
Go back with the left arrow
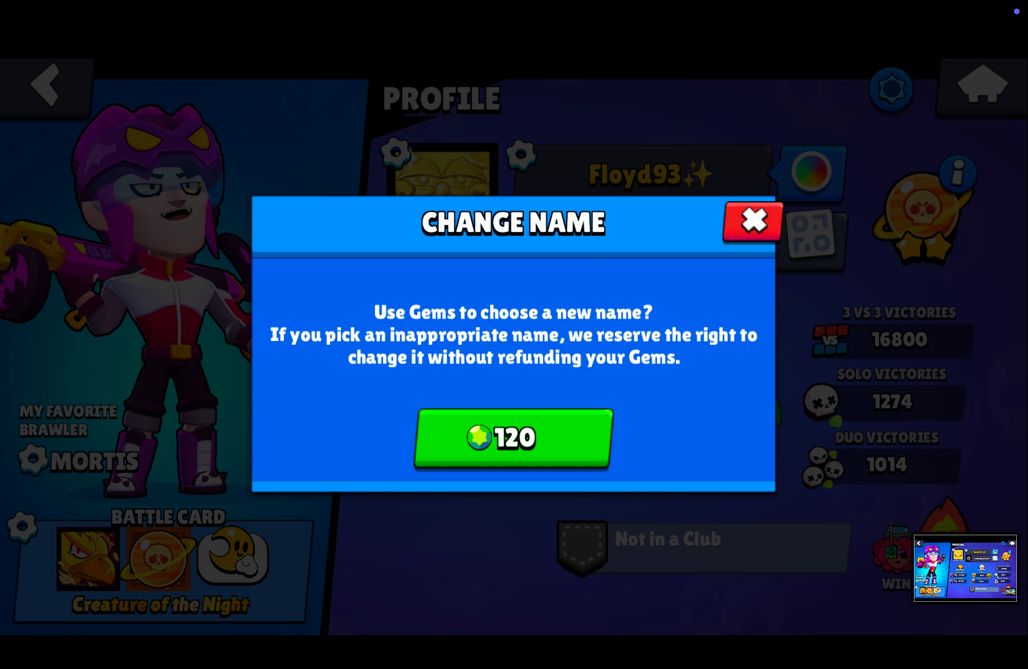tap(46, 85)
